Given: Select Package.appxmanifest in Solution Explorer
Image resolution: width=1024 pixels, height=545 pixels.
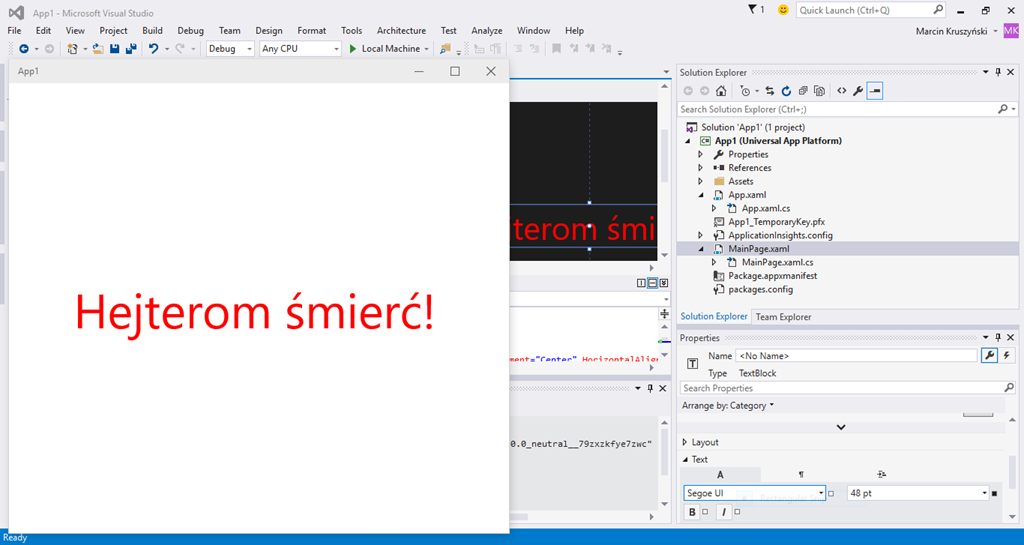Looking at the screenshot, I should (x=773, y=276).
